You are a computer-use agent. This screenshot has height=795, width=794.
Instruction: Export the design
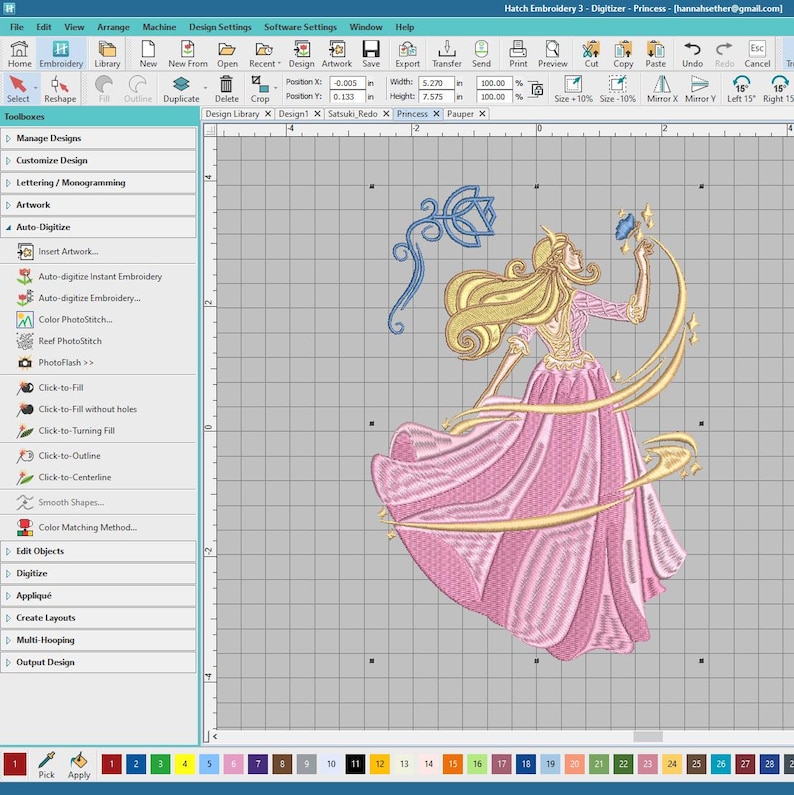point(408,54)
